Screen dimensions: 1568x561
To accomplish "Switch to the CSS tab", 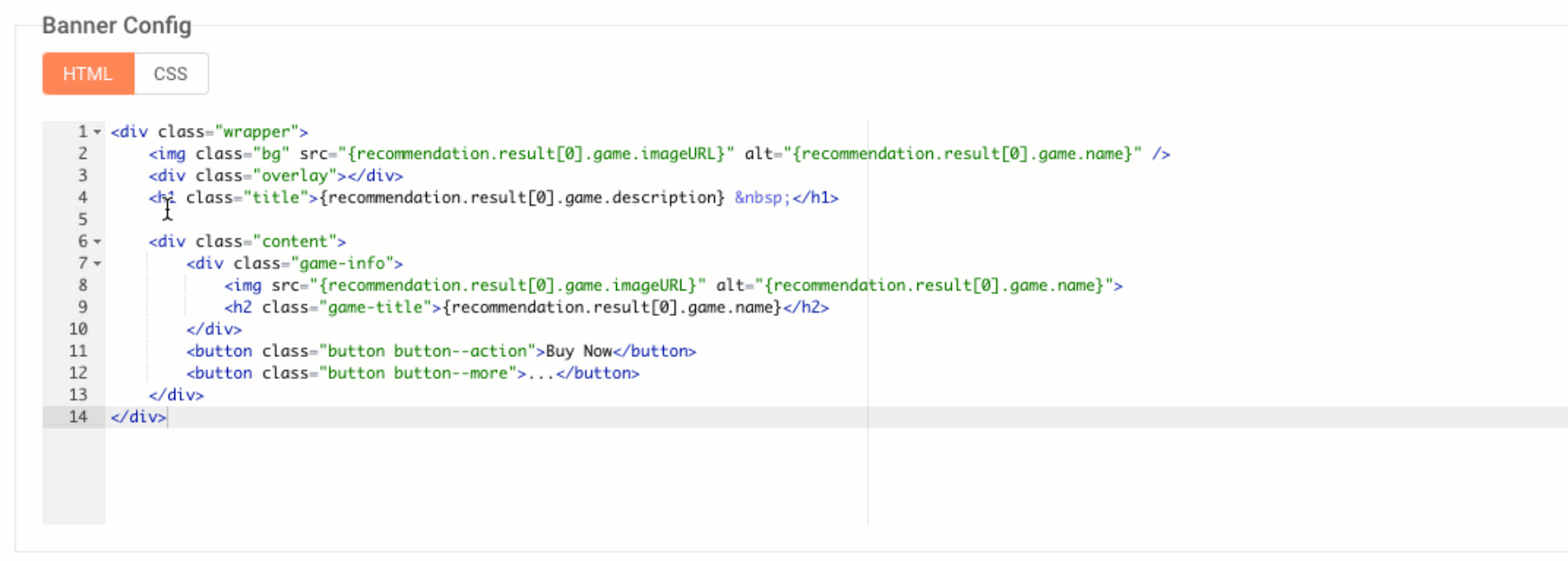I will click(170, 74).
